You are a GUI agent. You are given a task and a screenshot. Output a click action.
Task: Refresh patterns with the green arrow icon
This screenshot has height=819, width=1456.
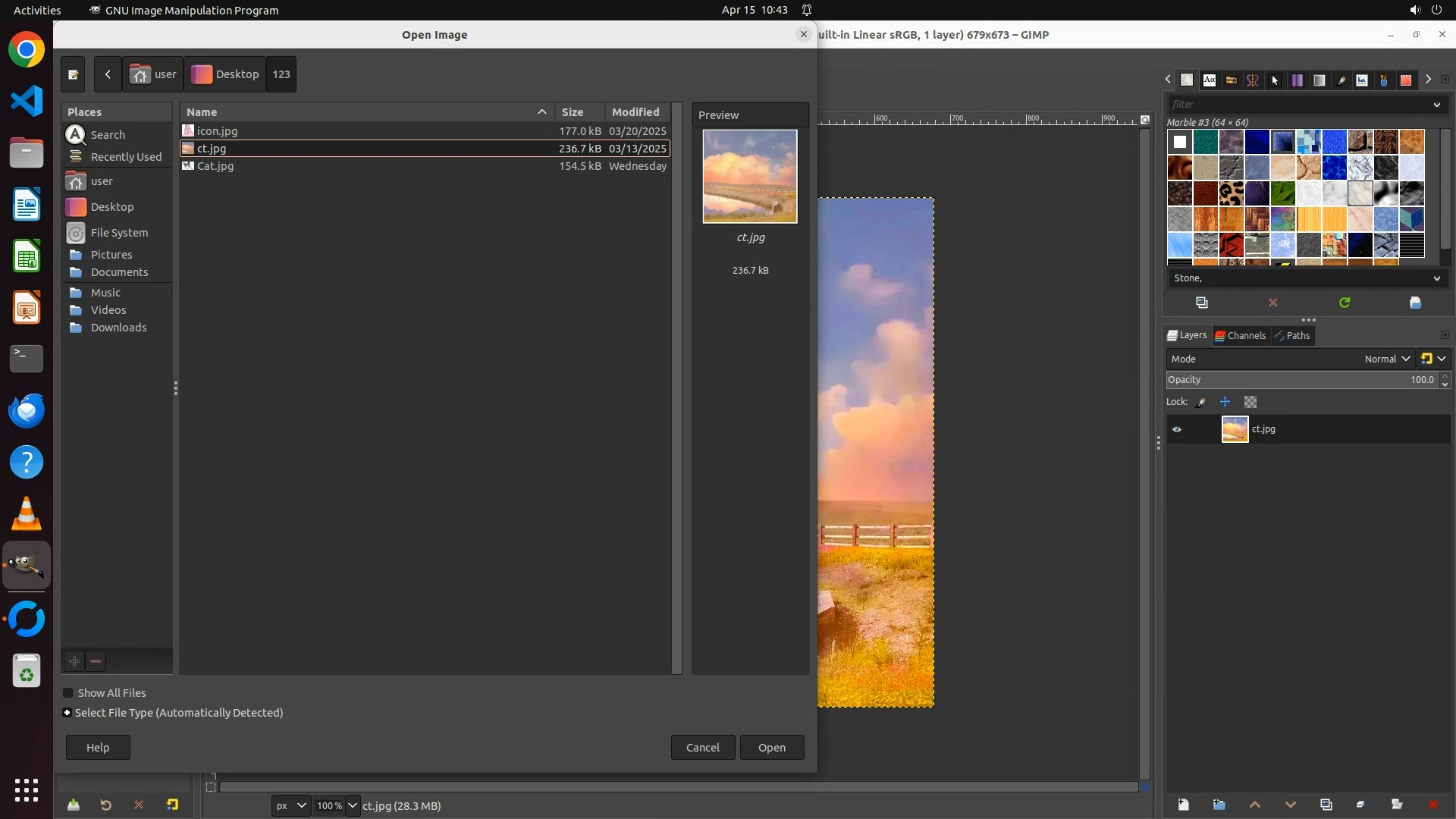[1345, 303]
